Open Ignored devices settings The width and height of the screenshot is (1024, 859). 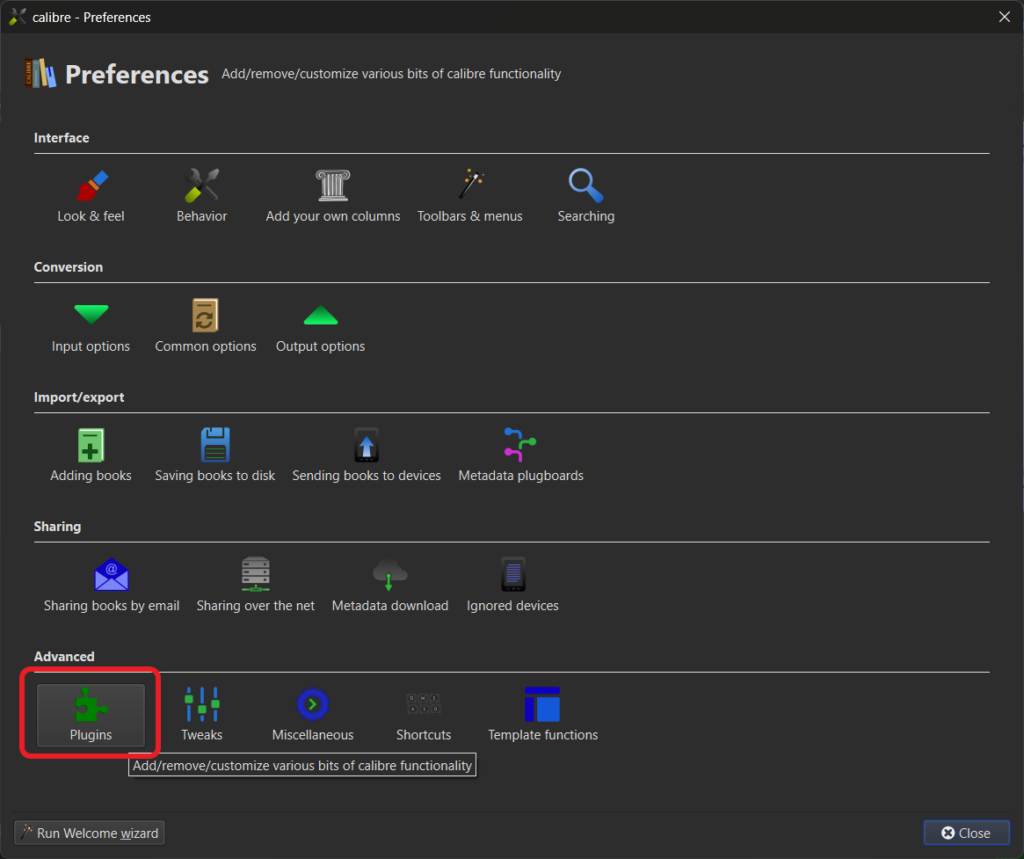pos(513,585)
